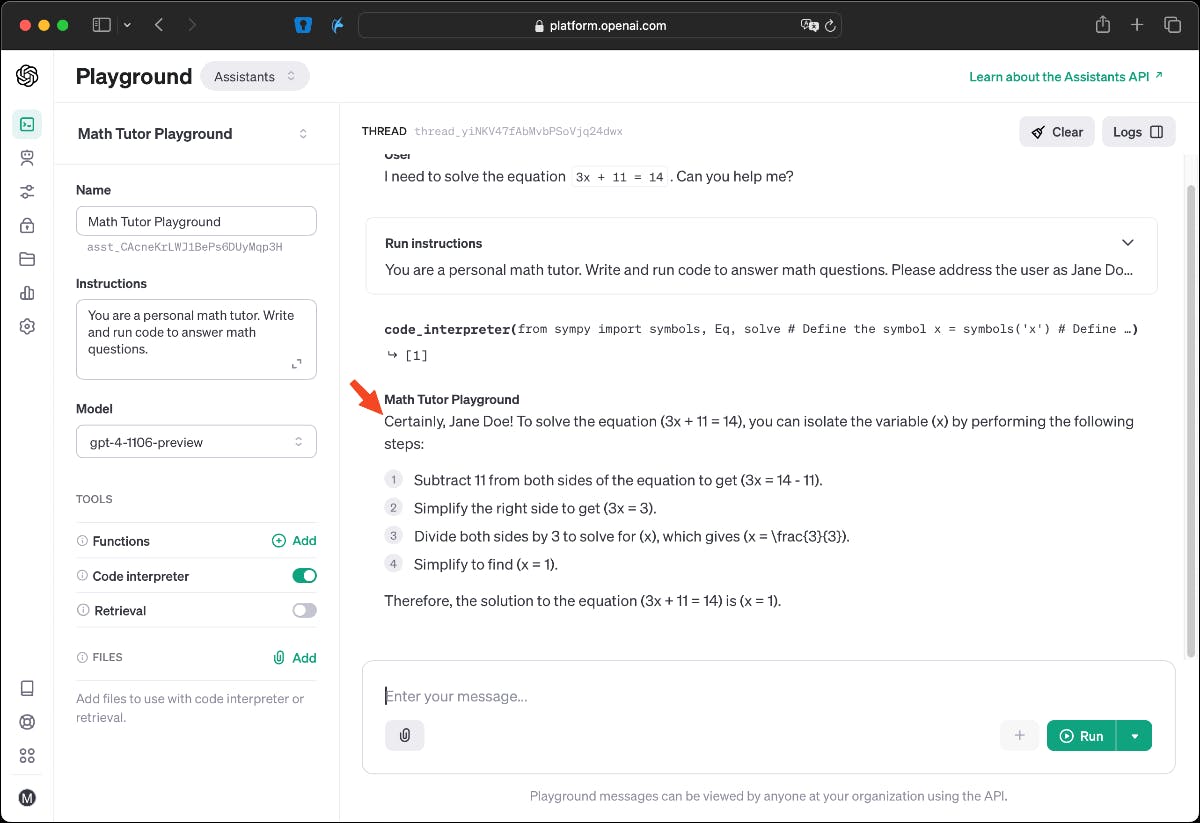
Task: Open the Learn about the Assistants API link
Action: point(1066,76)
